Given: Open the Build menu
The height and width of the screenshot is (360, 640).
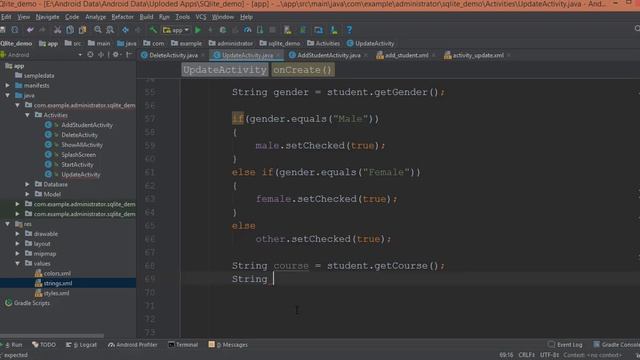Looking at the screenshot, I should pyautogui.click(x=146, y=17).
